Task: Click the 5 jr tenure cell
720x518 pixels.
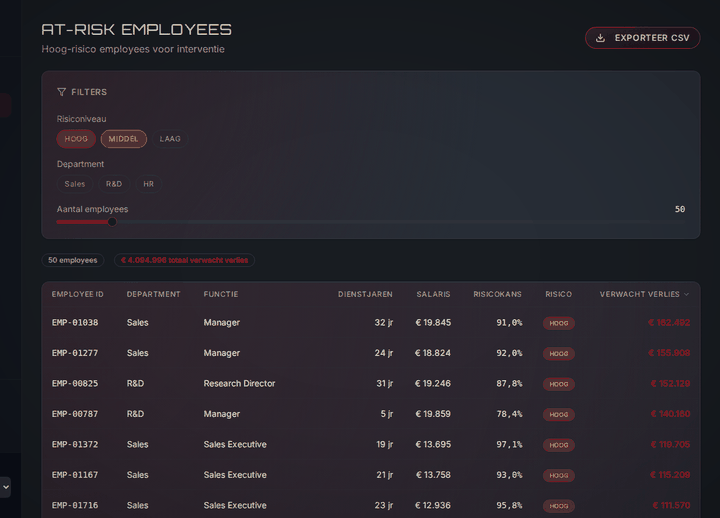Action: click(387, 414)
